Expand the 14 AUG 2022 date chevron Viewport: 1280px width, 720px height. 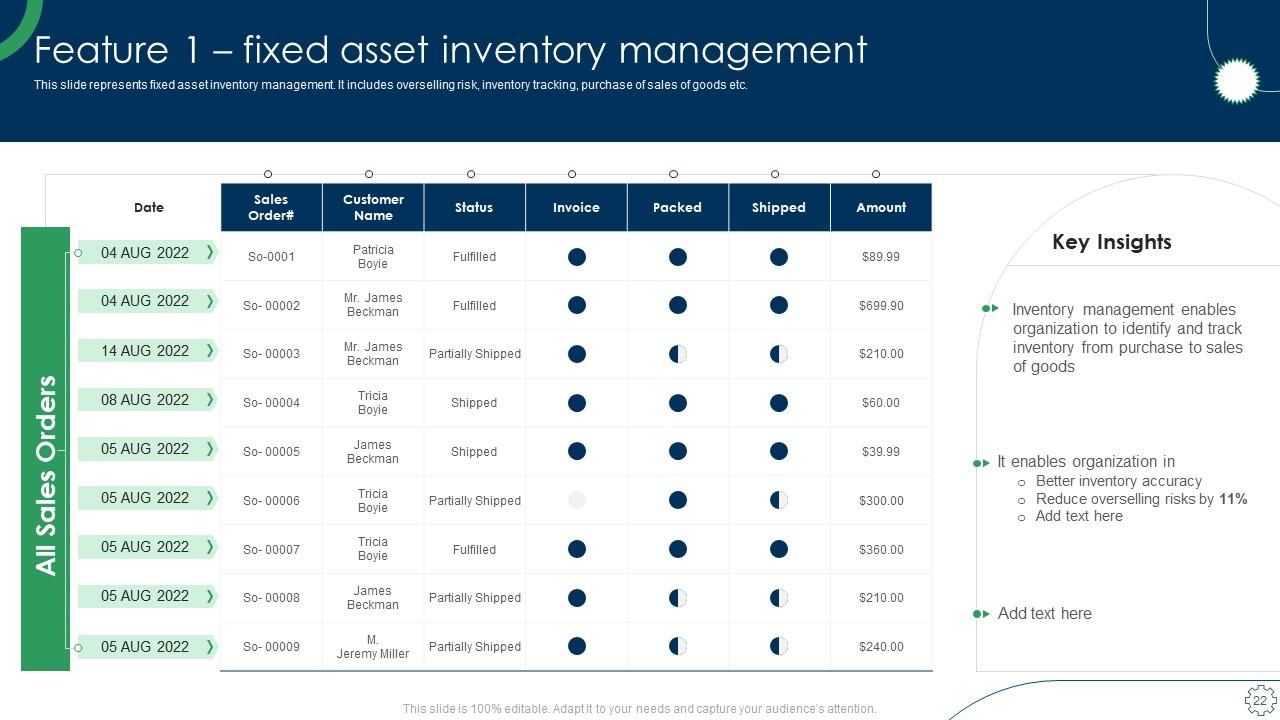point(210,350)
